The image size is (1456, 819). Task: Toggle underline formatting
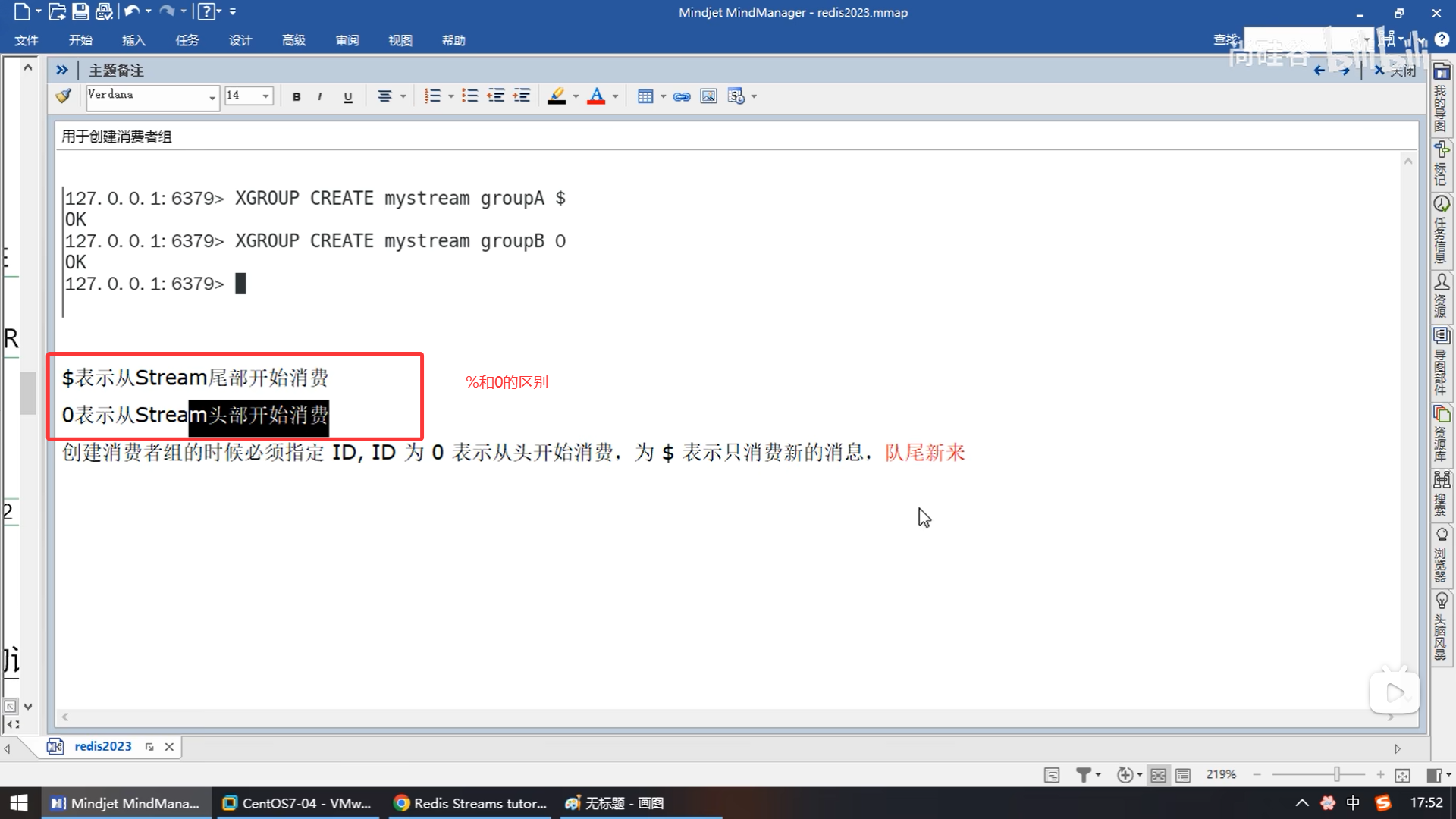[x=348, y=96]
